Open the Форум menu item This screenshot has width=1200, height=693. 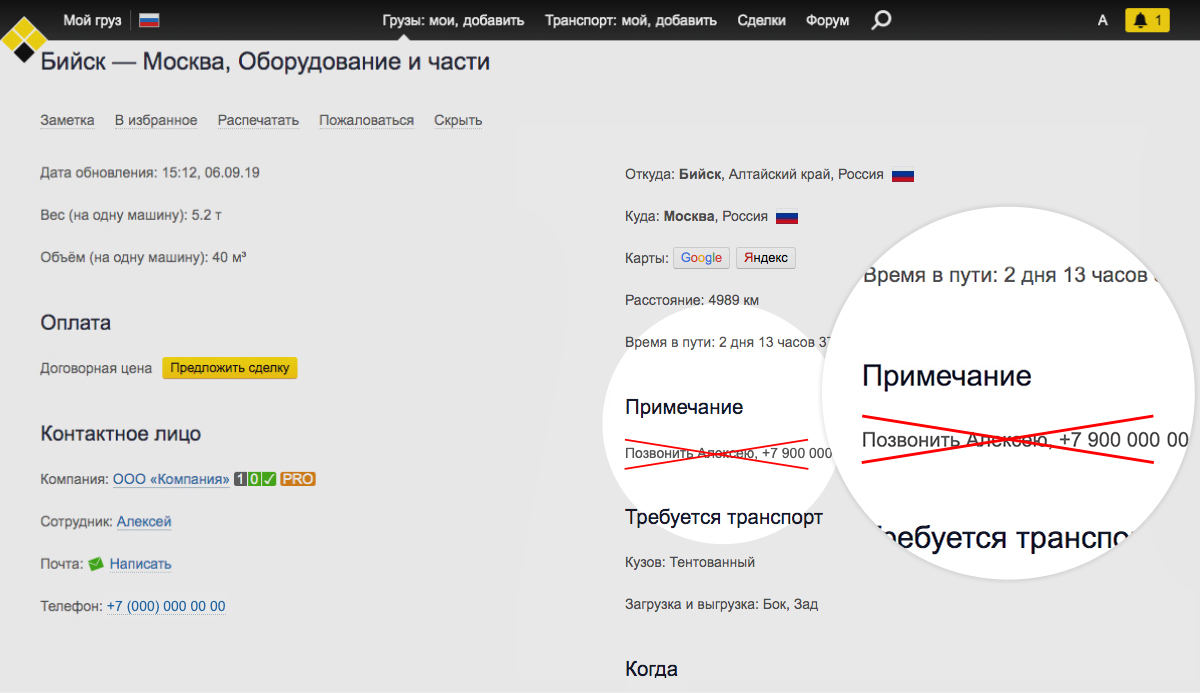click(827, 20)
